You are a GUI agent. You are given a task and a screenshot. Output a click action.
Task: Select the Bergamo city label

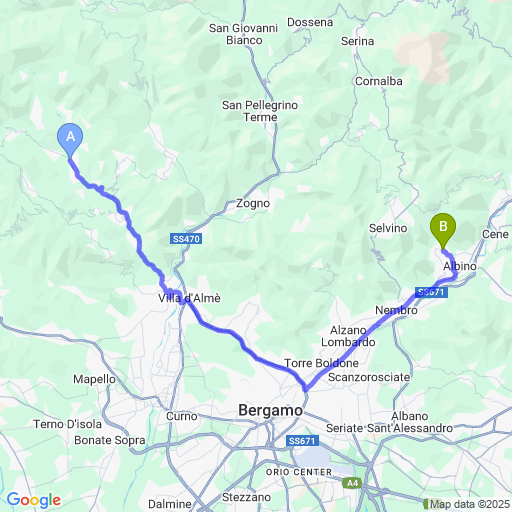(270, 410)
